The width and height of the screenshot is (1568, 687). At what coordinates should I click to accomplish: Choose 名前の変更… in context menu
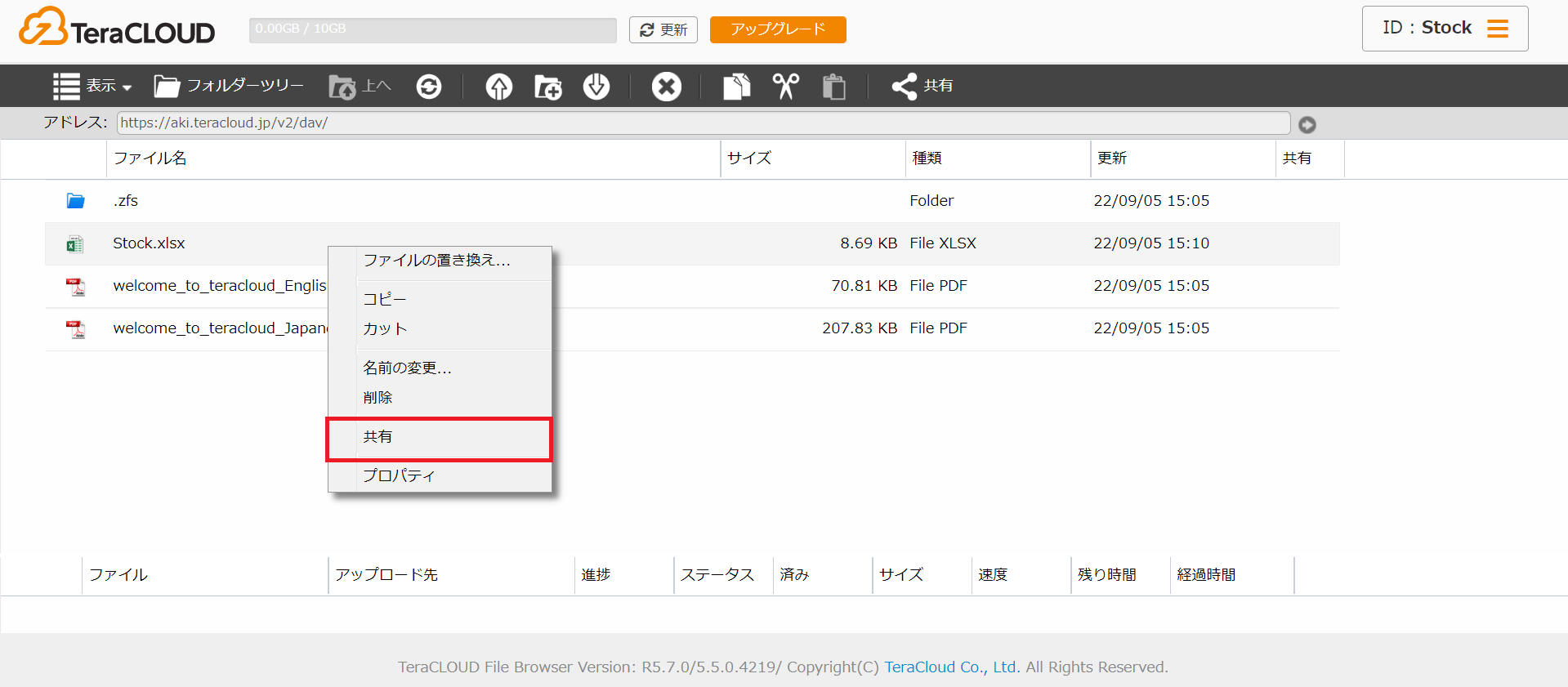click(440, 368)
